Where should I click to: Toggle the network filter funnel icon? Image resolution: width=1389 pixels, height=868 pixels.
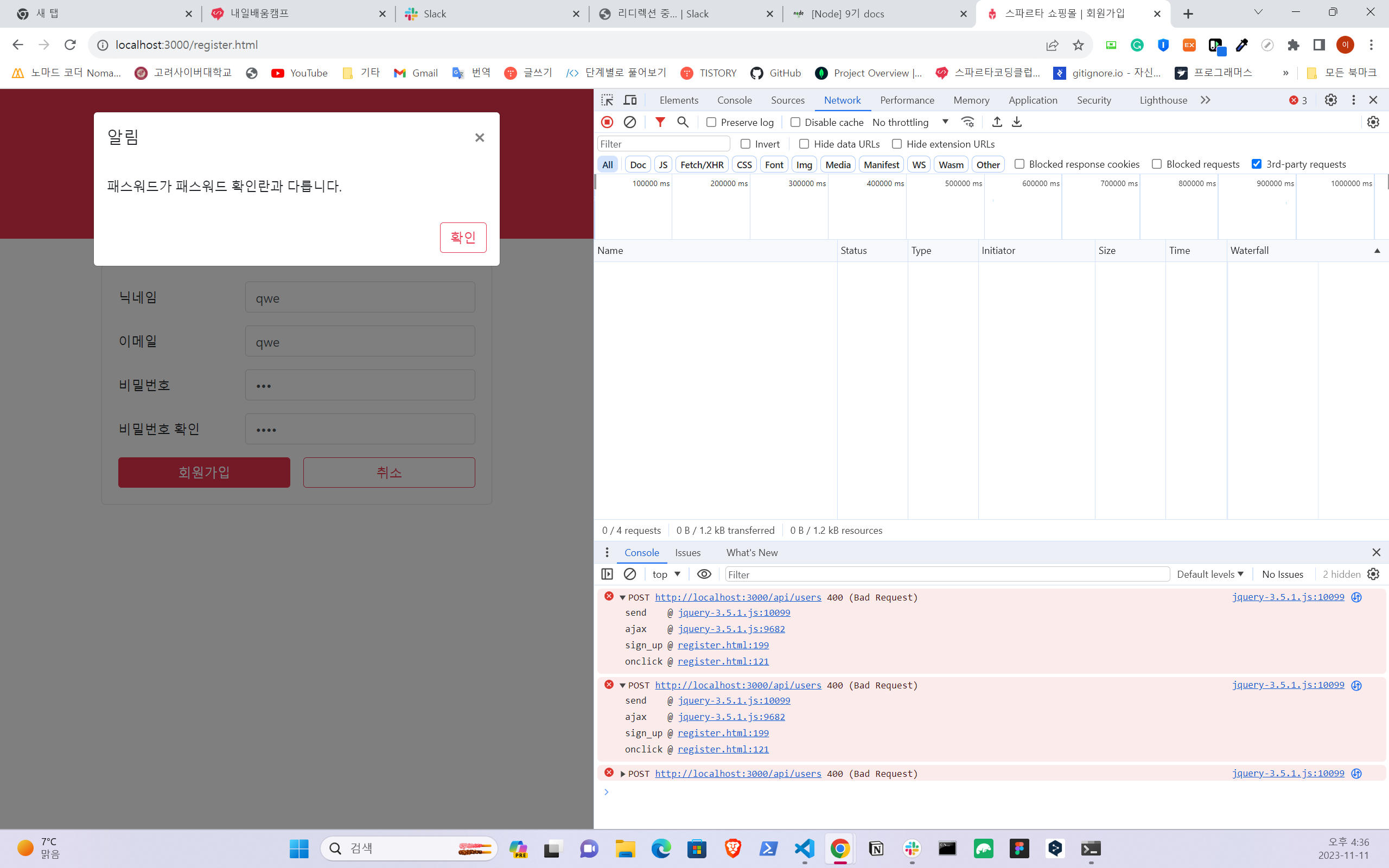pyautogui.click(x=660, y=122)
